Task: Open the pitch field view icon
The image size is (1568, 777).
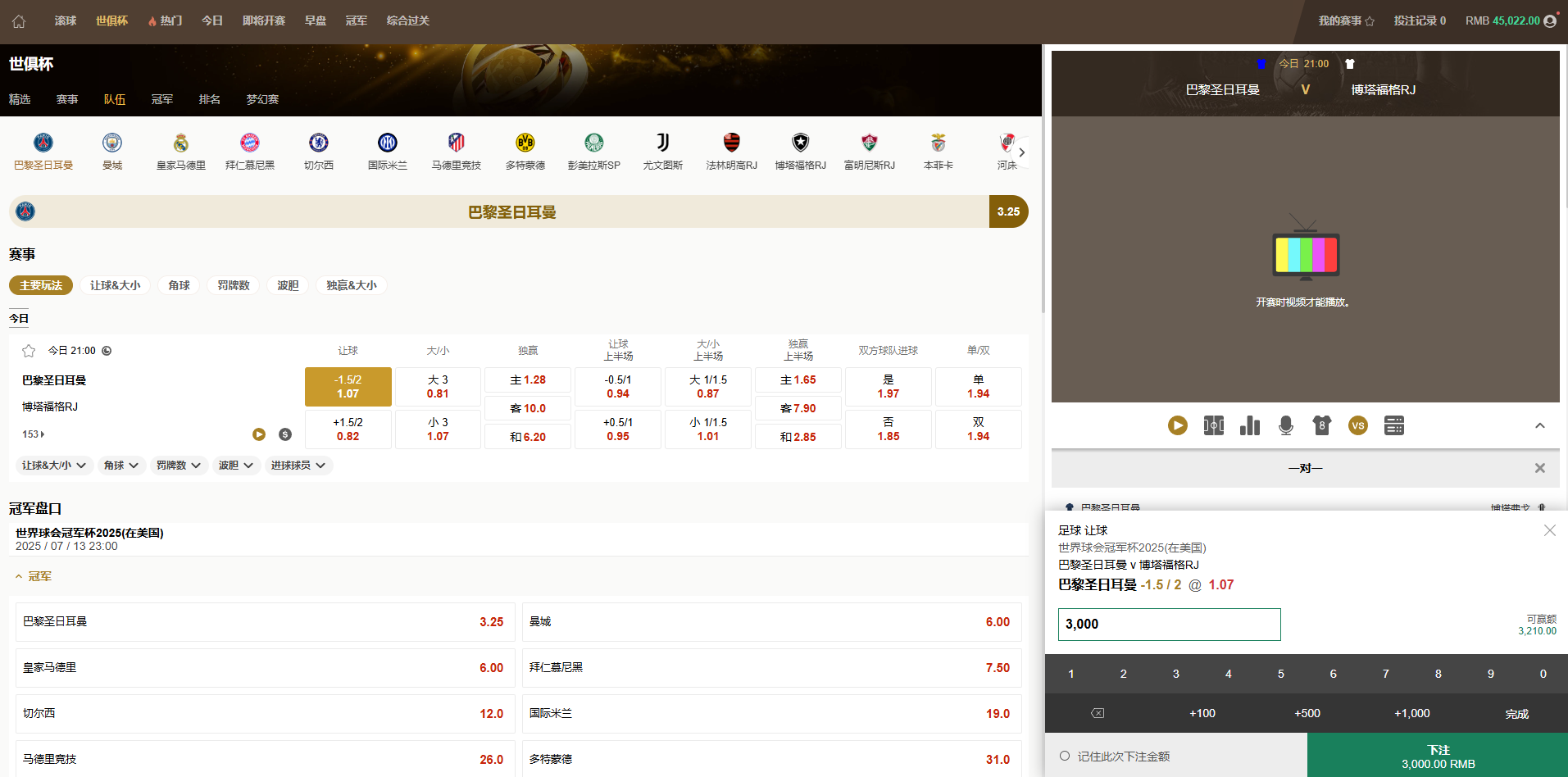Action: (x=1214, y=425)
